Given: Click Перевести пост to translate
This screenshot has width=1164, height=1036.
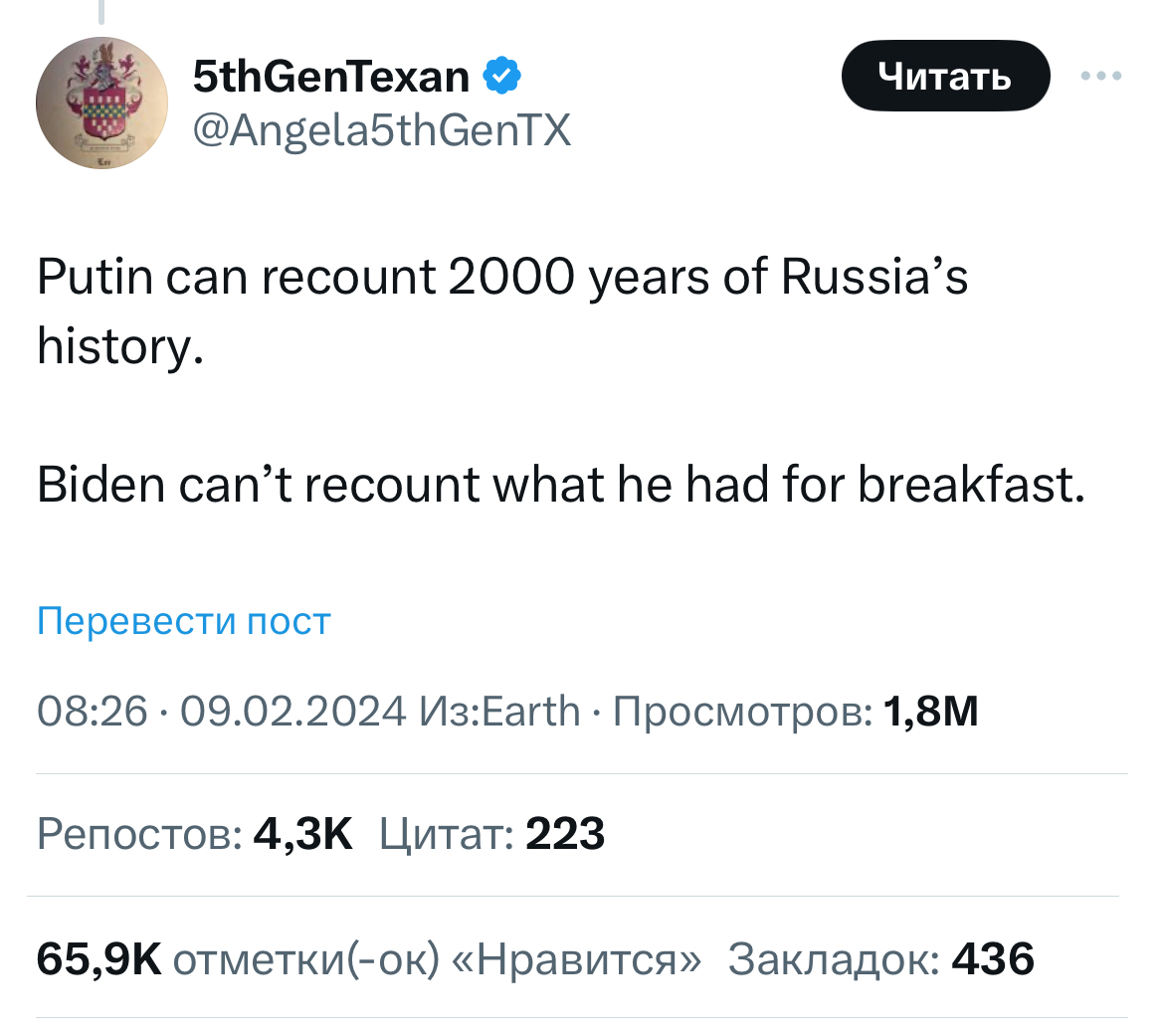Looking at the screenshot, I should [184, 621].
